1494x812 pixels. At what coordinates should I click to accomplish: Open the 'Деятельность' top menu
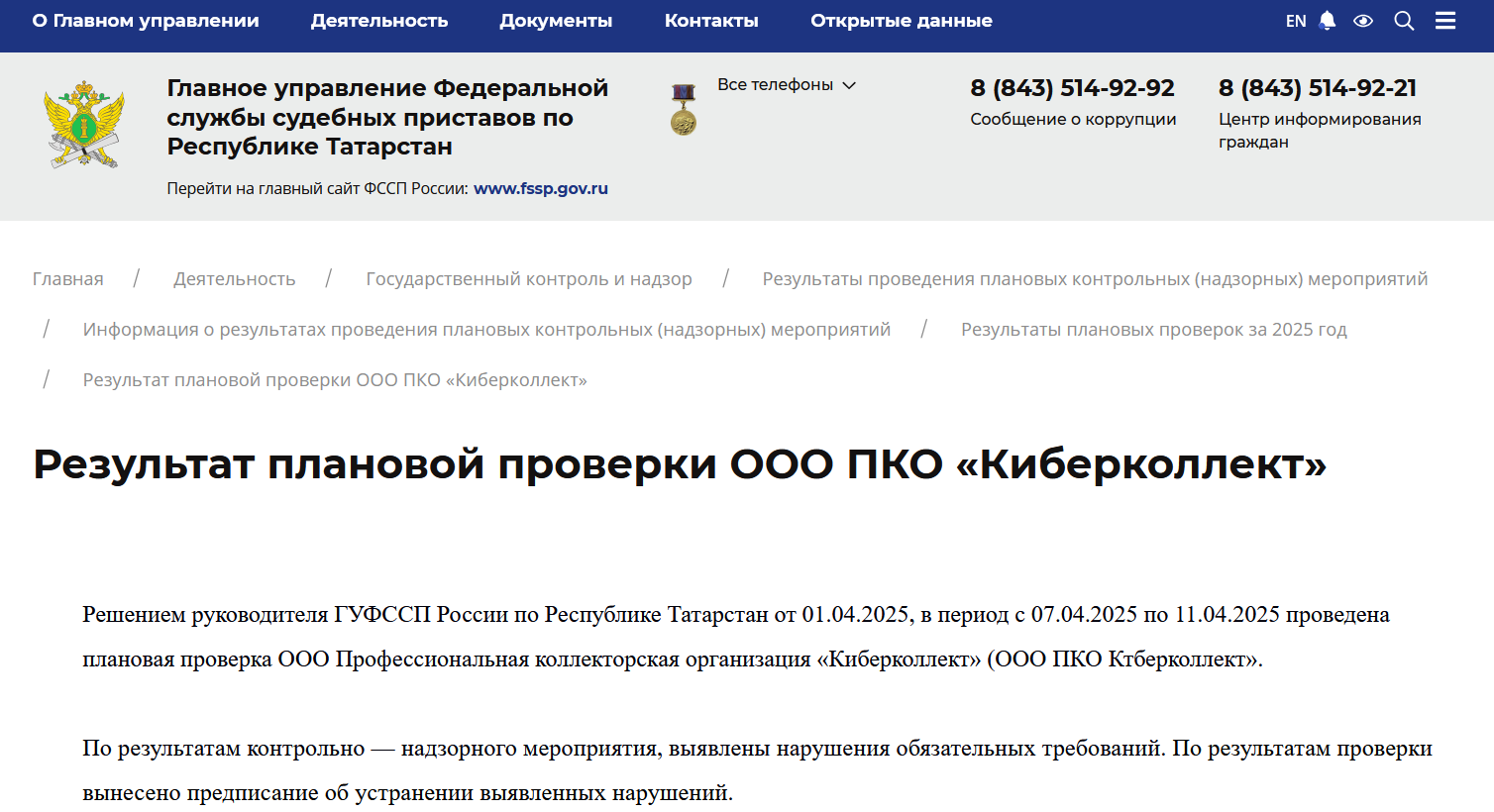pos(379,21)
